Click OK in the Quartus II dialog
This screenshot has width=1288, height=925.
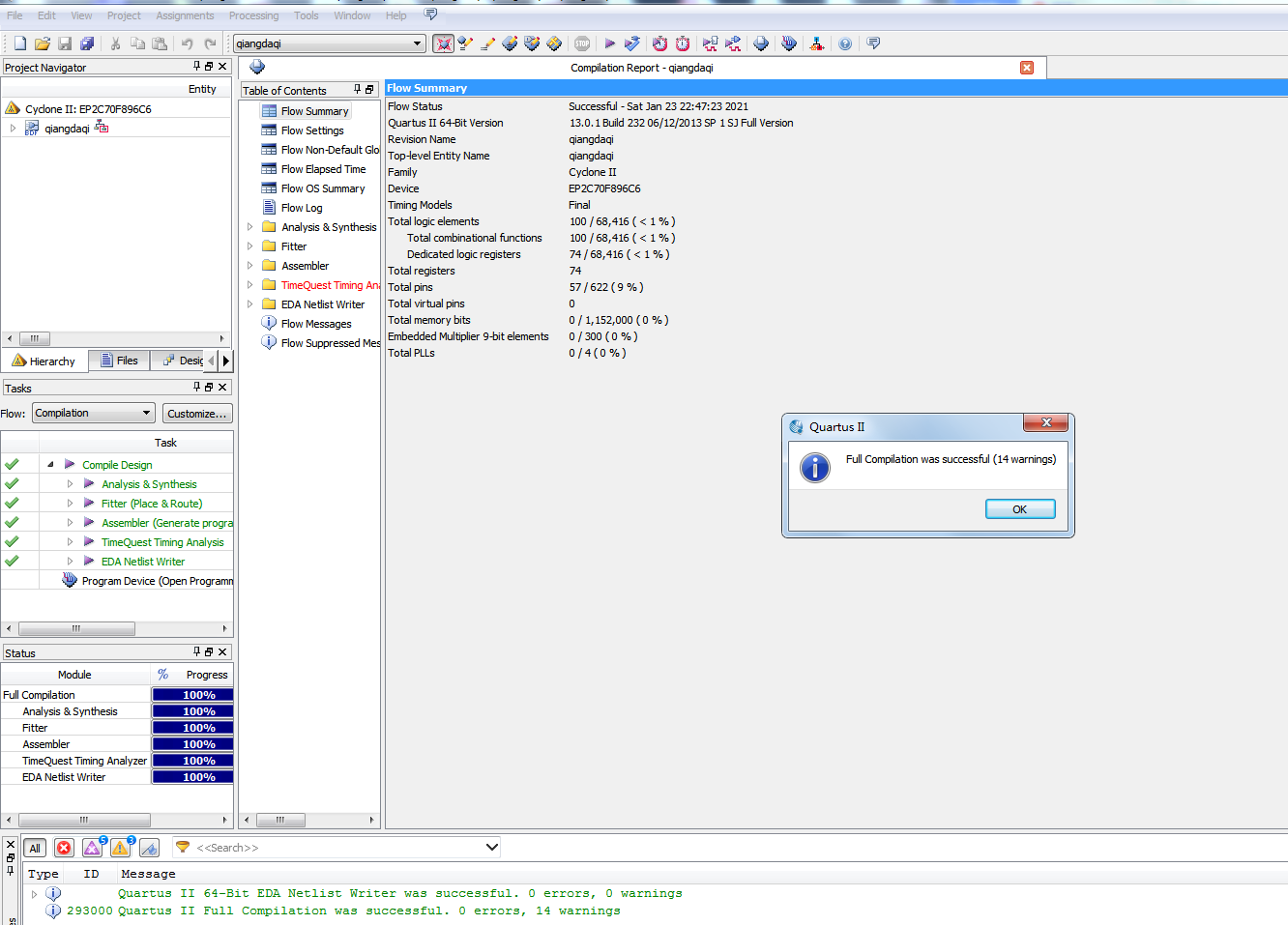1019,509
